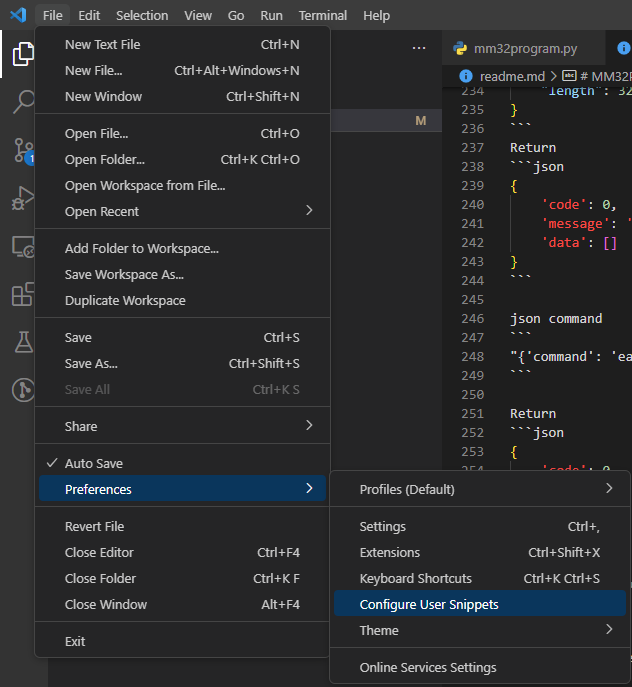Click the heading symbol icon in breadcrumb
Viewport: 632px width, 687px height.
[569, 76]
